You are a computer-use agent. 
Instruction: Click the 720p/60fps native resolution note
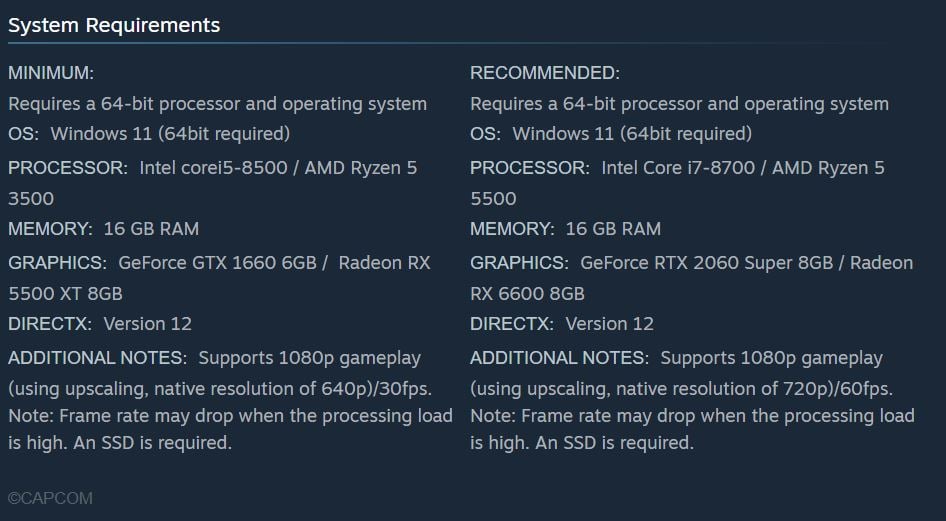tap(682, 388)
